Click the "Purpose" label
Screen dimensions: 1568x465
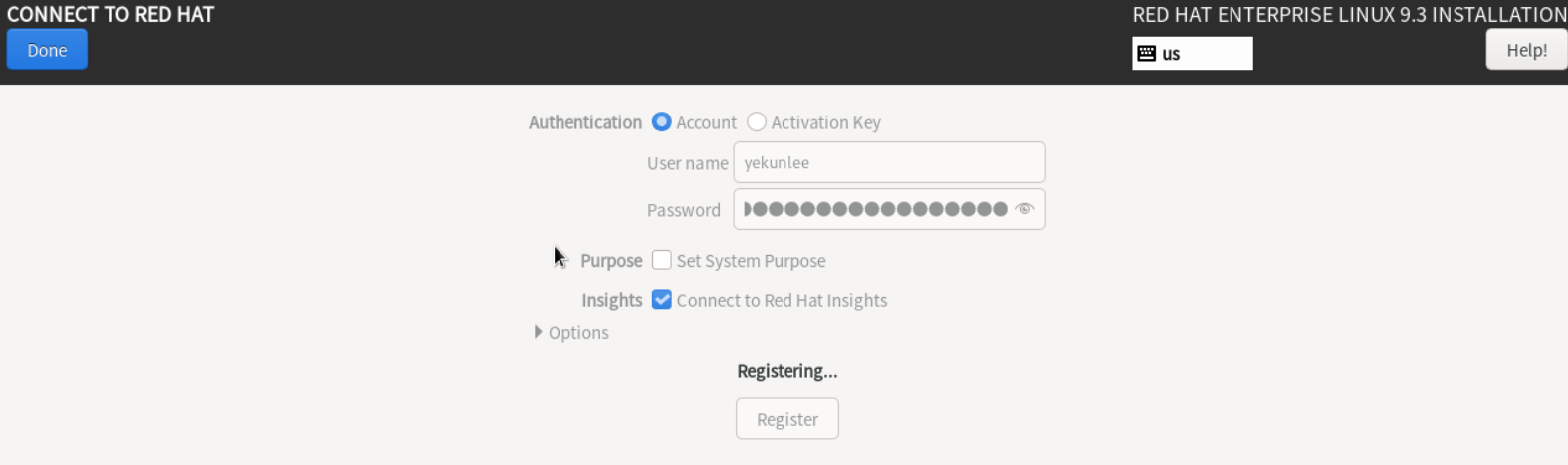[x=611, y=261]
